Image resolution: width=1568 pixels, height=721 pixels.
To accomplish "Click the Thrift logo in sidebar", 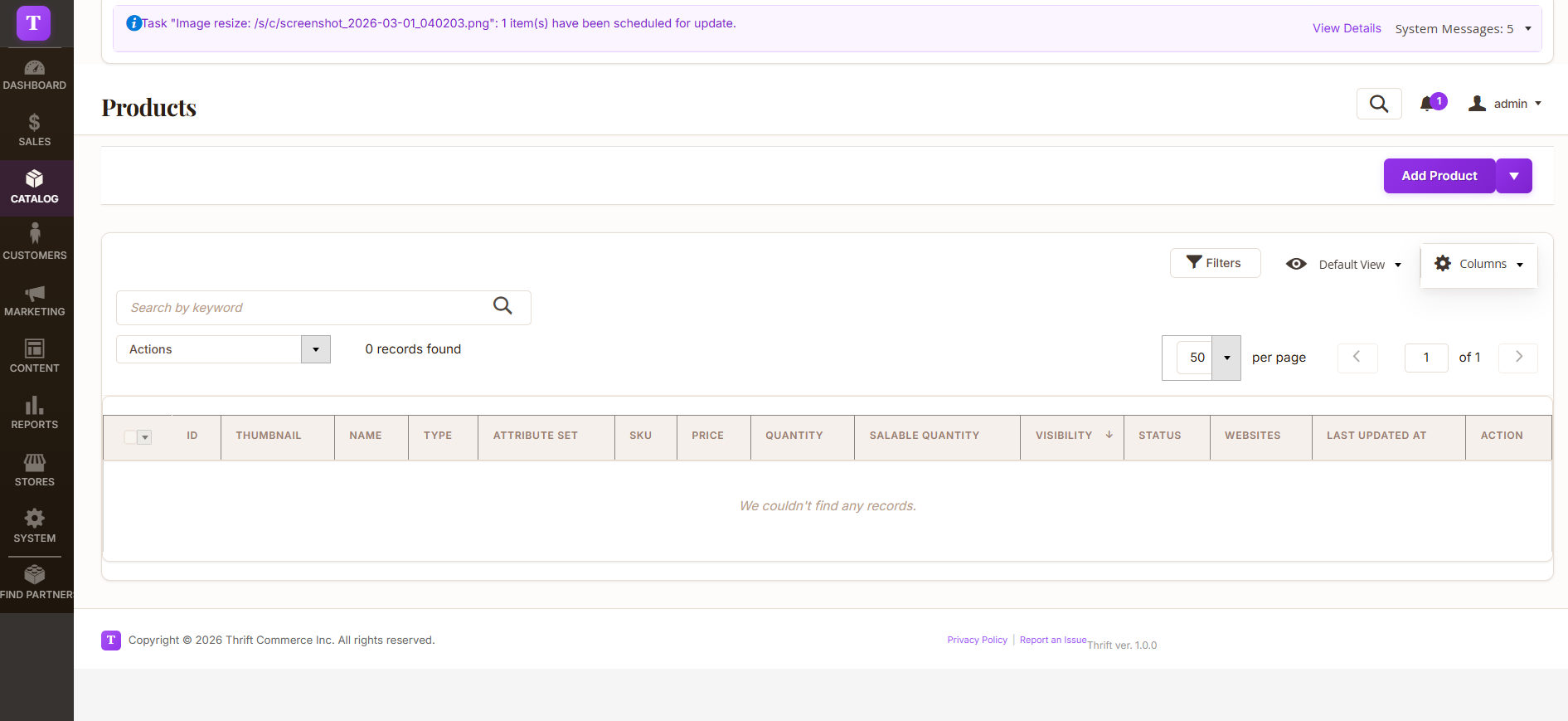I will coord(34,22).
